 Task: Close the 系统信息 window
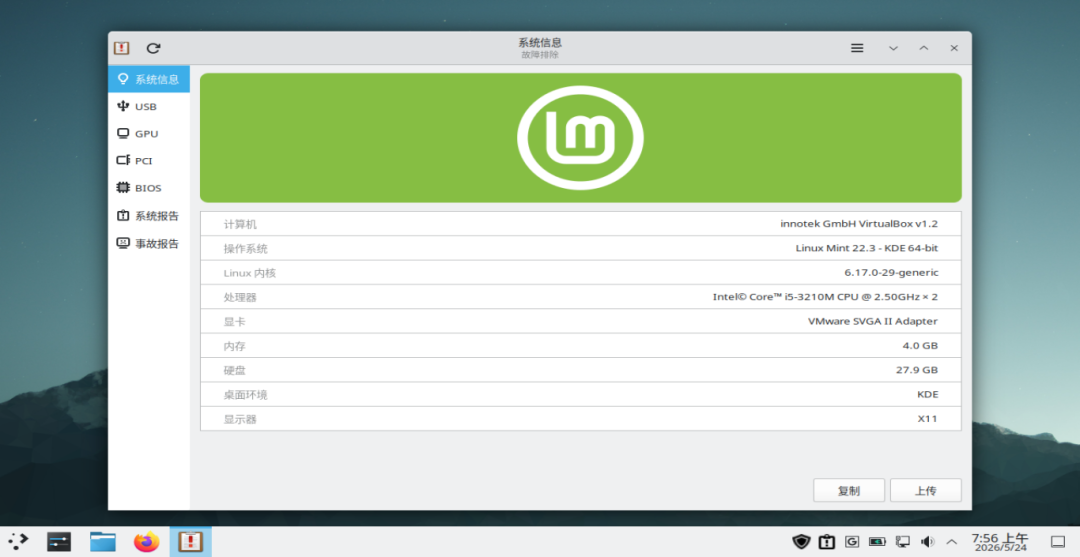point(954,48)
